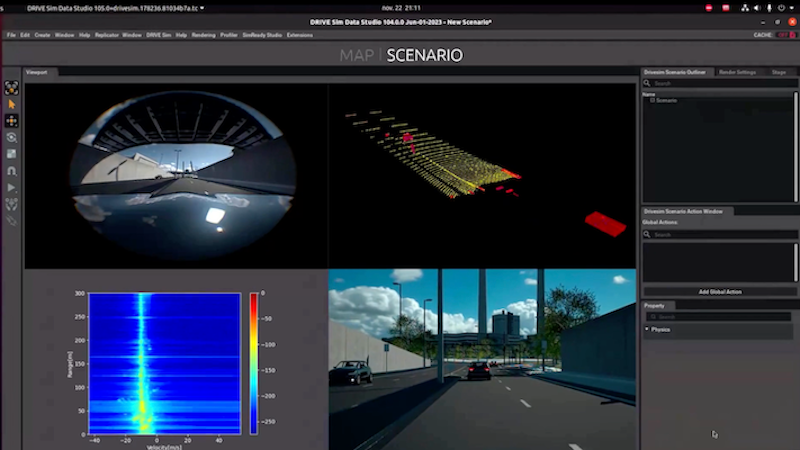Click the bottom greyed-out toolbar icon

click(11, 221)
